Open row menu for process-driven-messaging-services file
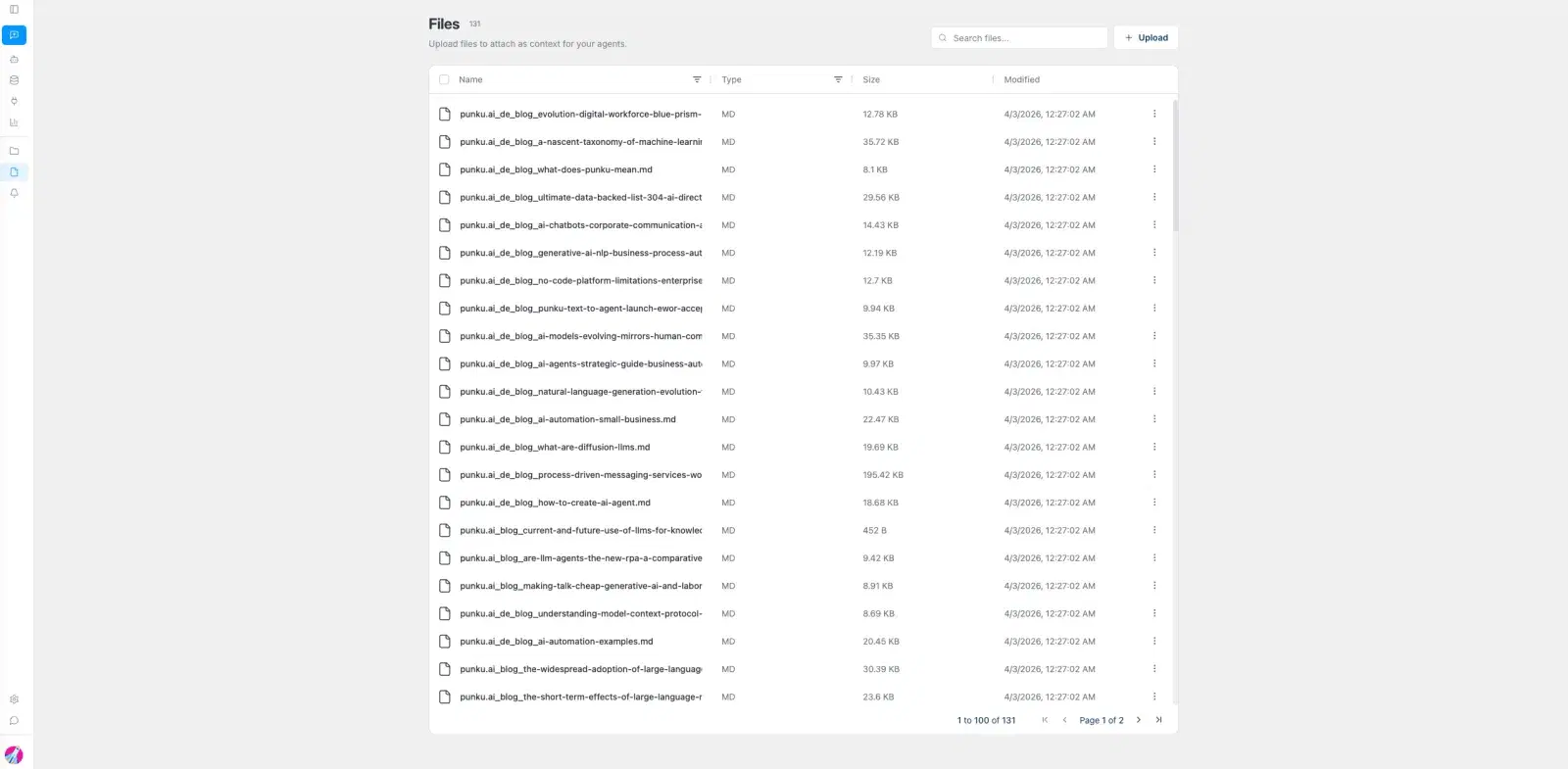This screenshot has height=769, width=1568. 1154,475
